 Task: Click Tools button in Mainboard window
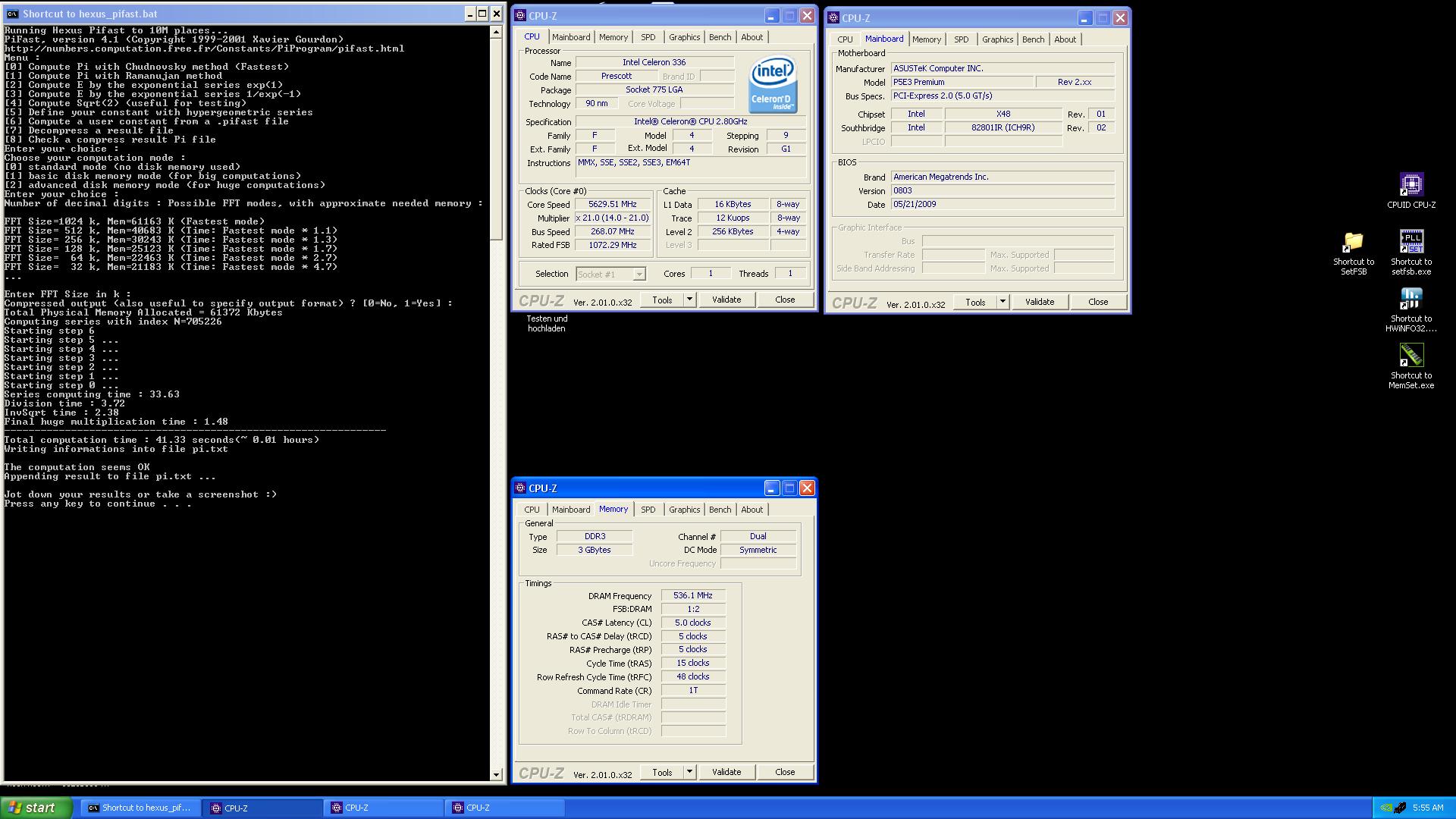point(975,302)
